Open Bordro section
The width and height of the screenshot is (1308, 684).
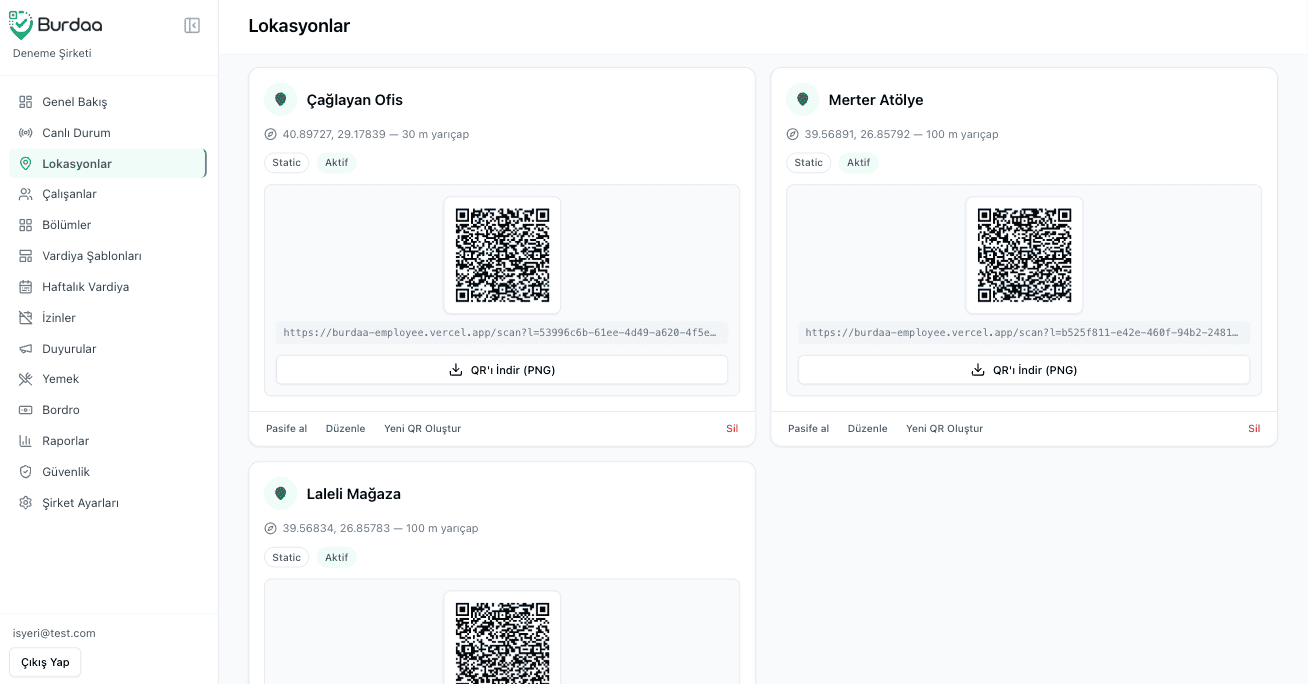coord(108,410)
